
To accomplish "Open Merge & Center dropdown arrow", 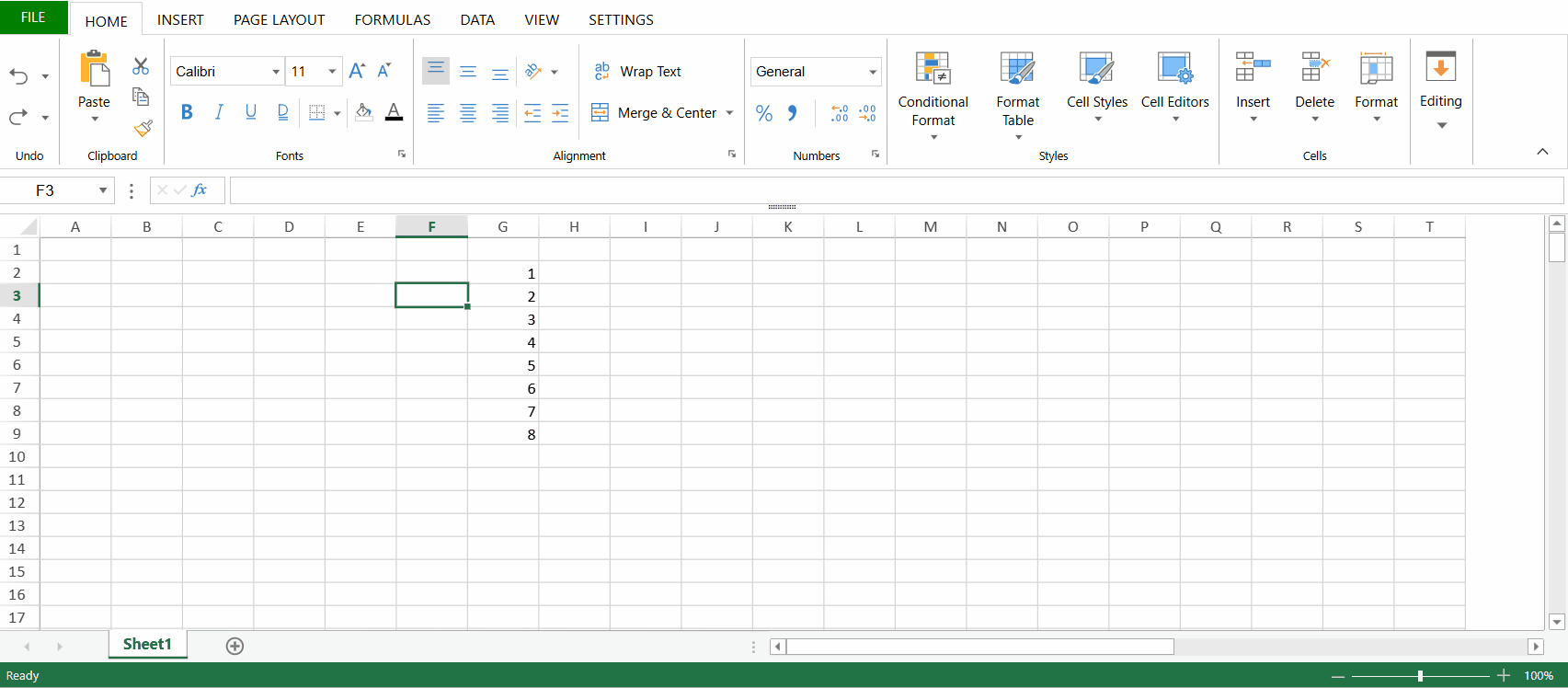I will (730, 113).
